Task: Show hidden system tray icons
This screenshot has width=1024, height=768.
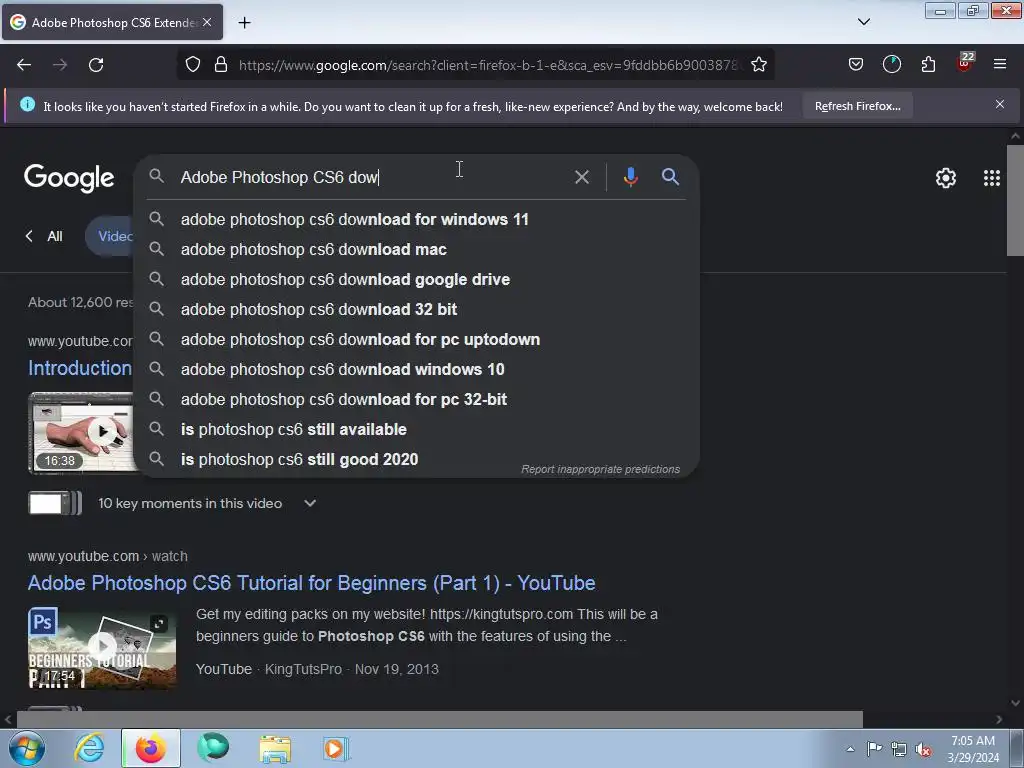Action: [850, 749]
